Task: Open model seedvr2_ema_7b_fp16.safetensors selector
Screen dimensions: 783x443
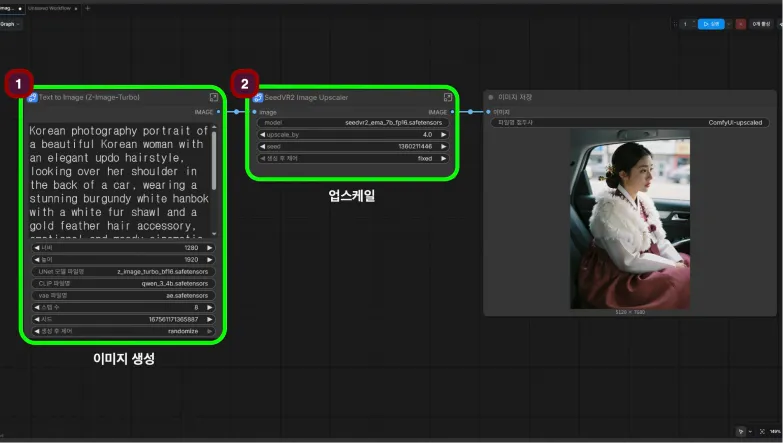Action: [353, 123]
